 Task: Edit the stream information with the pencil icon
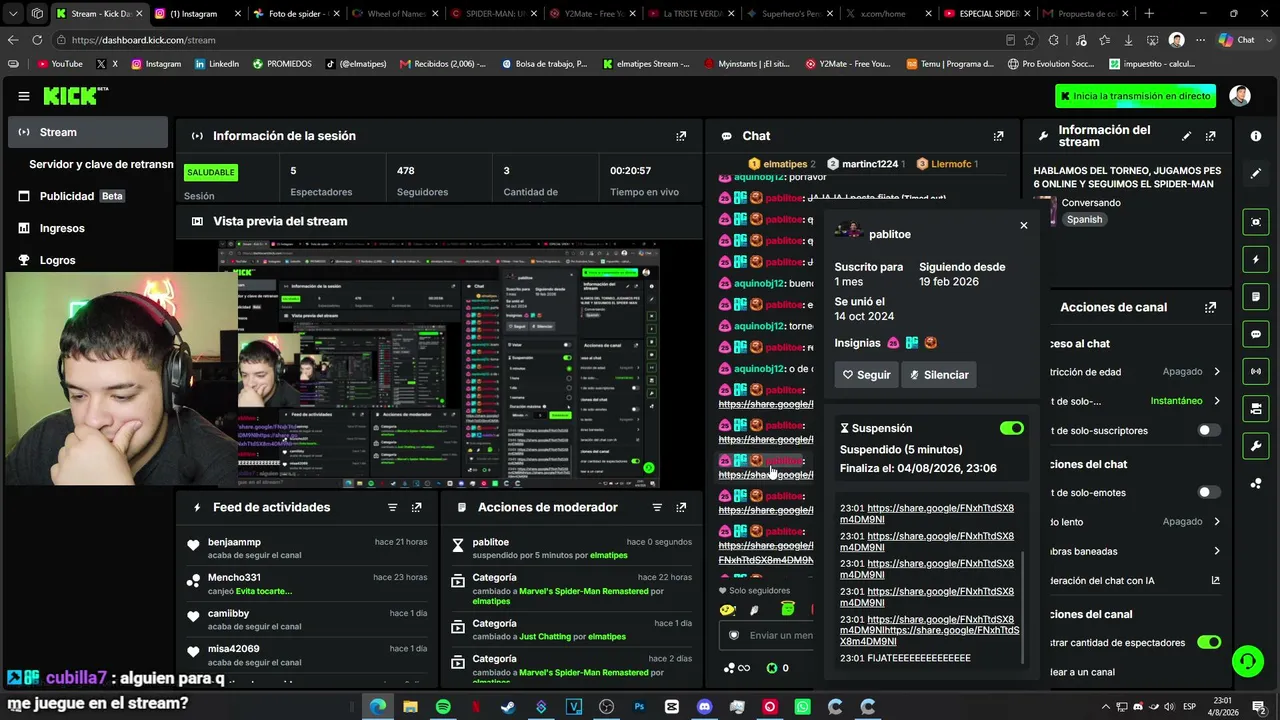1186,136
